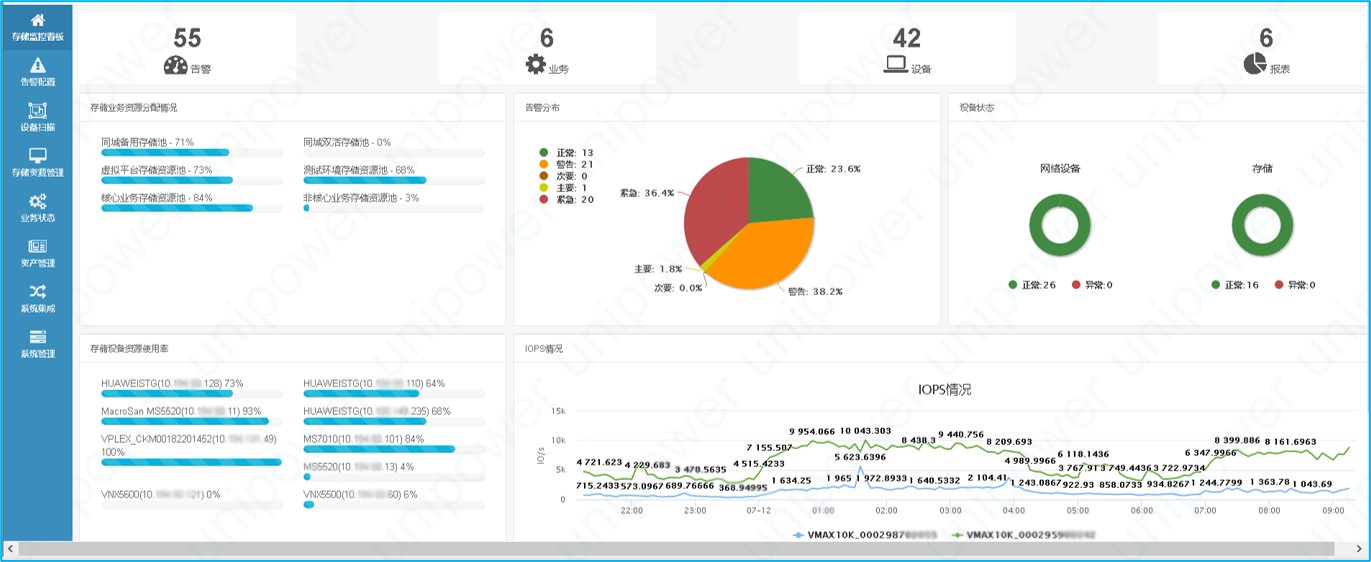
Task: Open 存储资源管理 monitor icon
Action: click(37, 162)
